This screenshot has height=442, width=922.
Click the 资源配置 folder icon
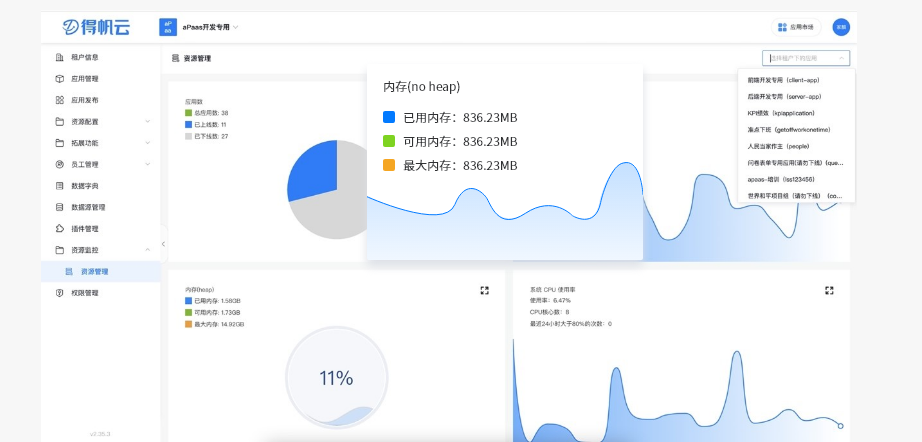pyautogui.click(x=59, y=122)
